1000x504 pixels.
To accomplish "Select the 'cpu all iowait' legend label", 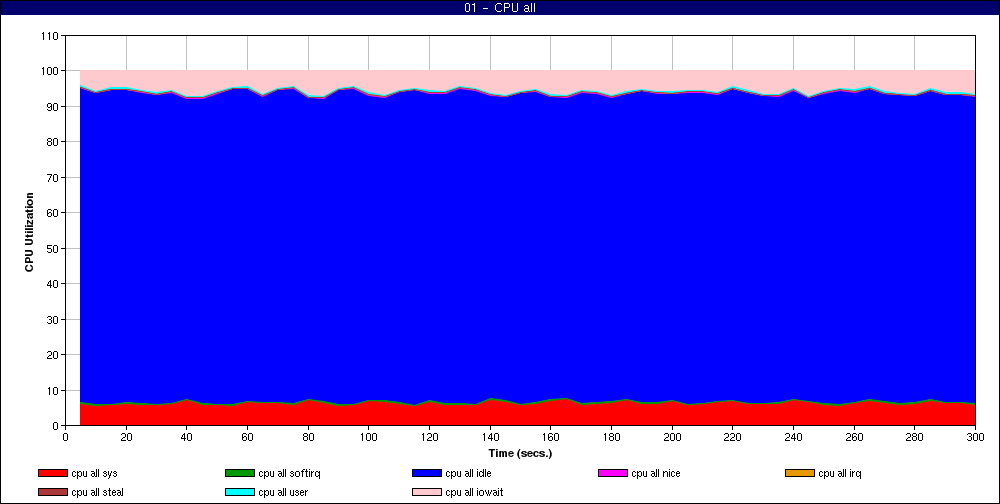I will (x=474, y=493).
